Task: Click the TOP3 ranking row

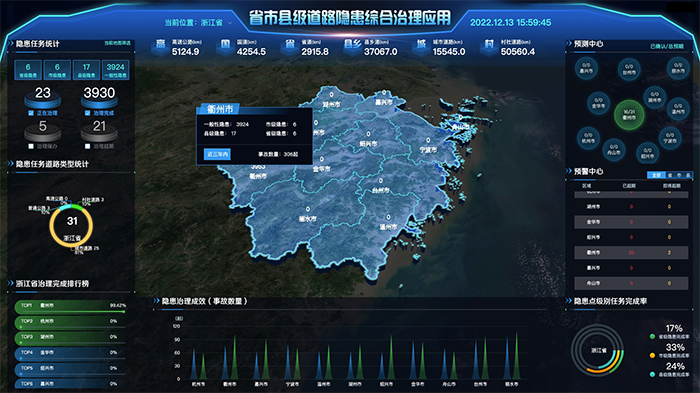Action: click(x=71, y=338)
